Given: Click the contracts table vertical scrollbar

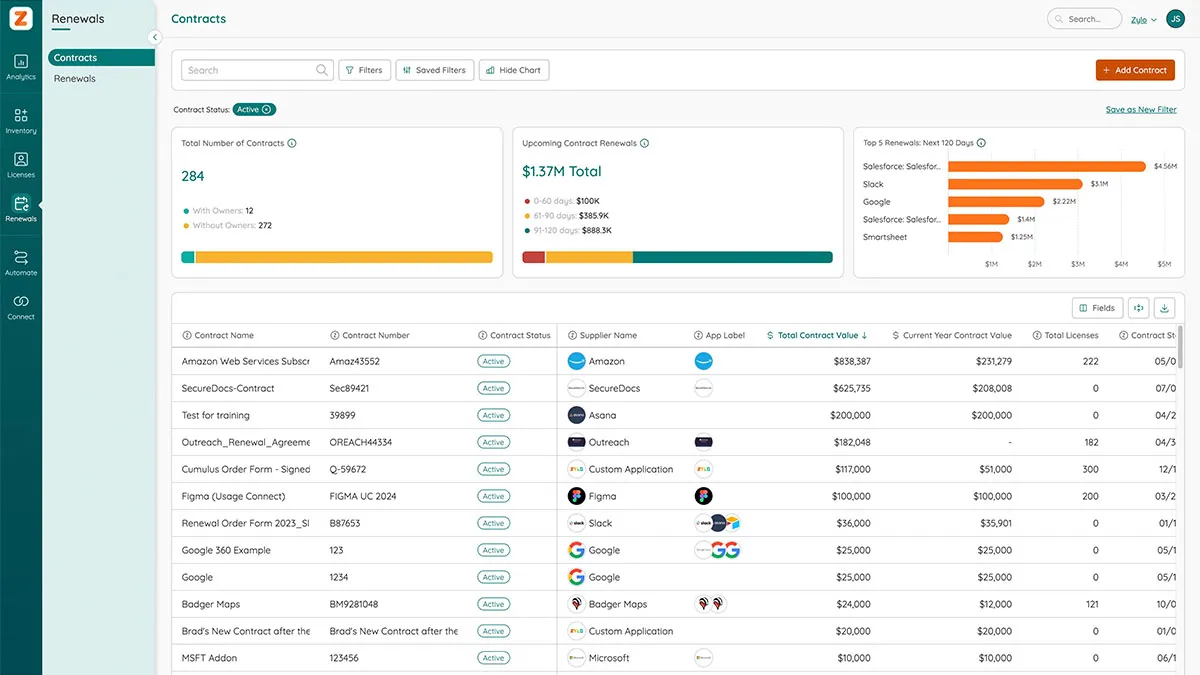Looking at the screenshot, I should coord(1180,345).
